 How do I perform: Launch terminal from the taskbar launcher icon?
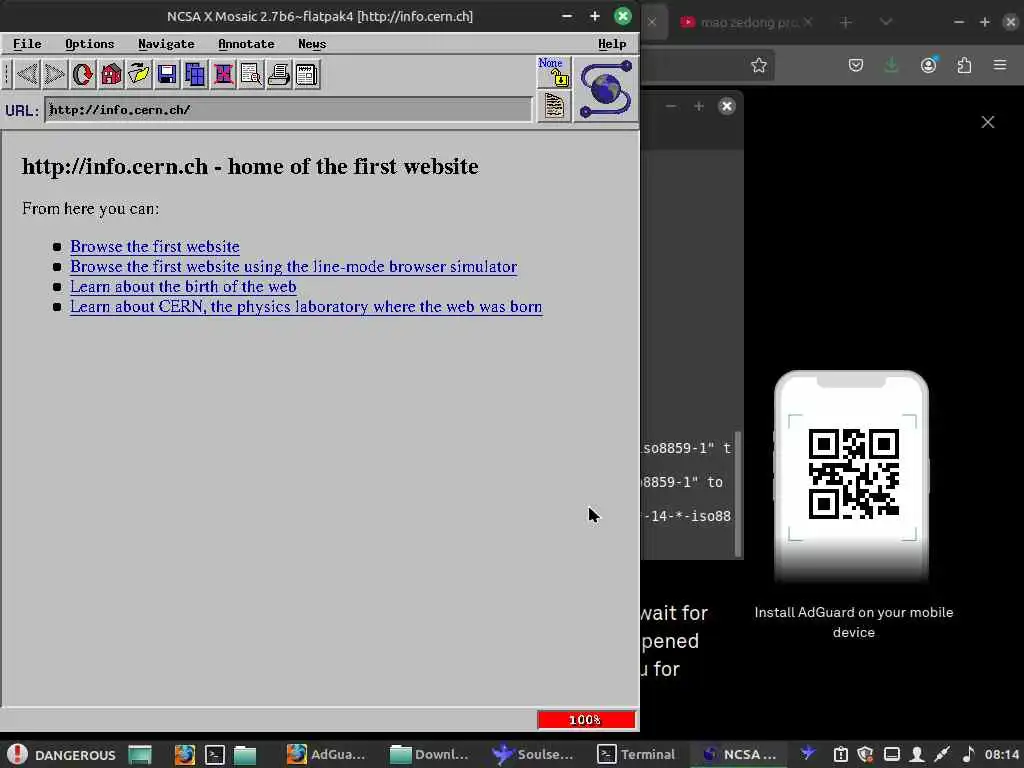[x=215, y=754]
